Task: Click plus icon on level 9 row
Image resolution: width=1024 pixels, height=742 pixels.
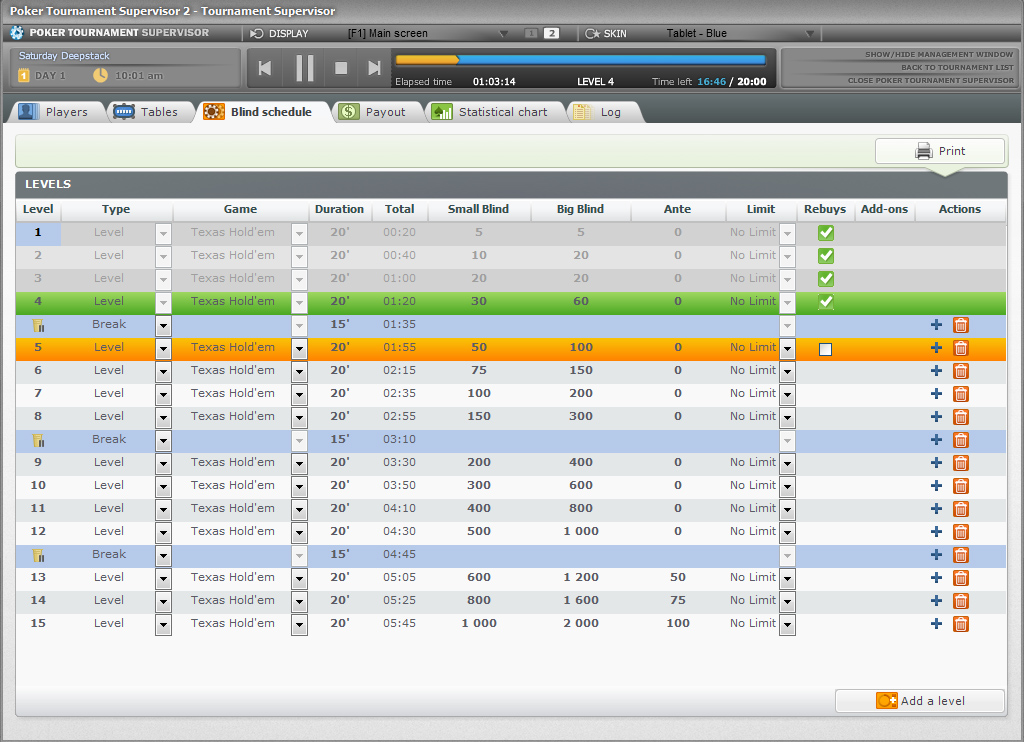Action: (936, 463)
